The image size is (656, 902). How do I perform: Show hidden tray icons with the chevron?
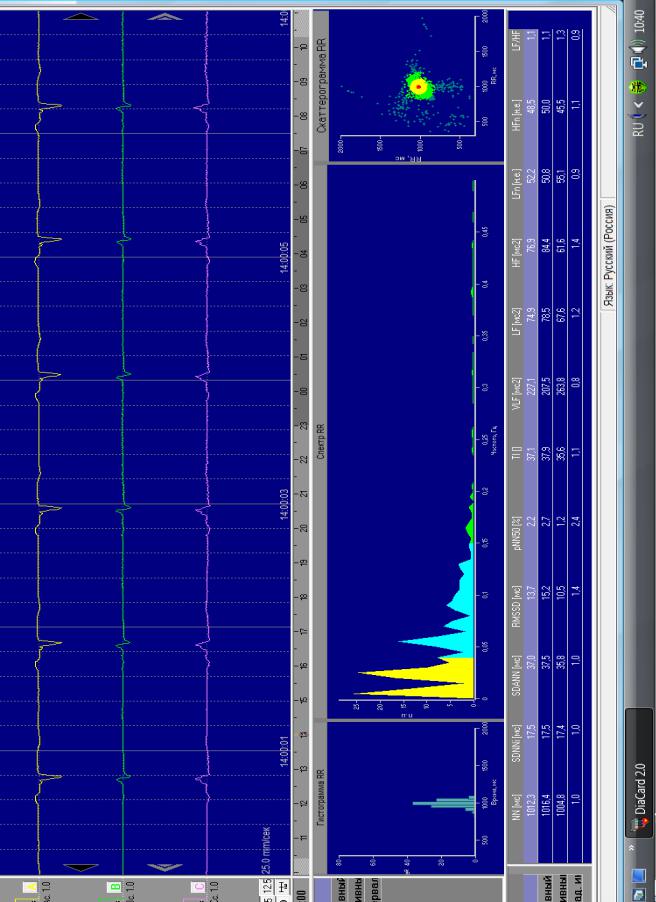pos(638,105)
